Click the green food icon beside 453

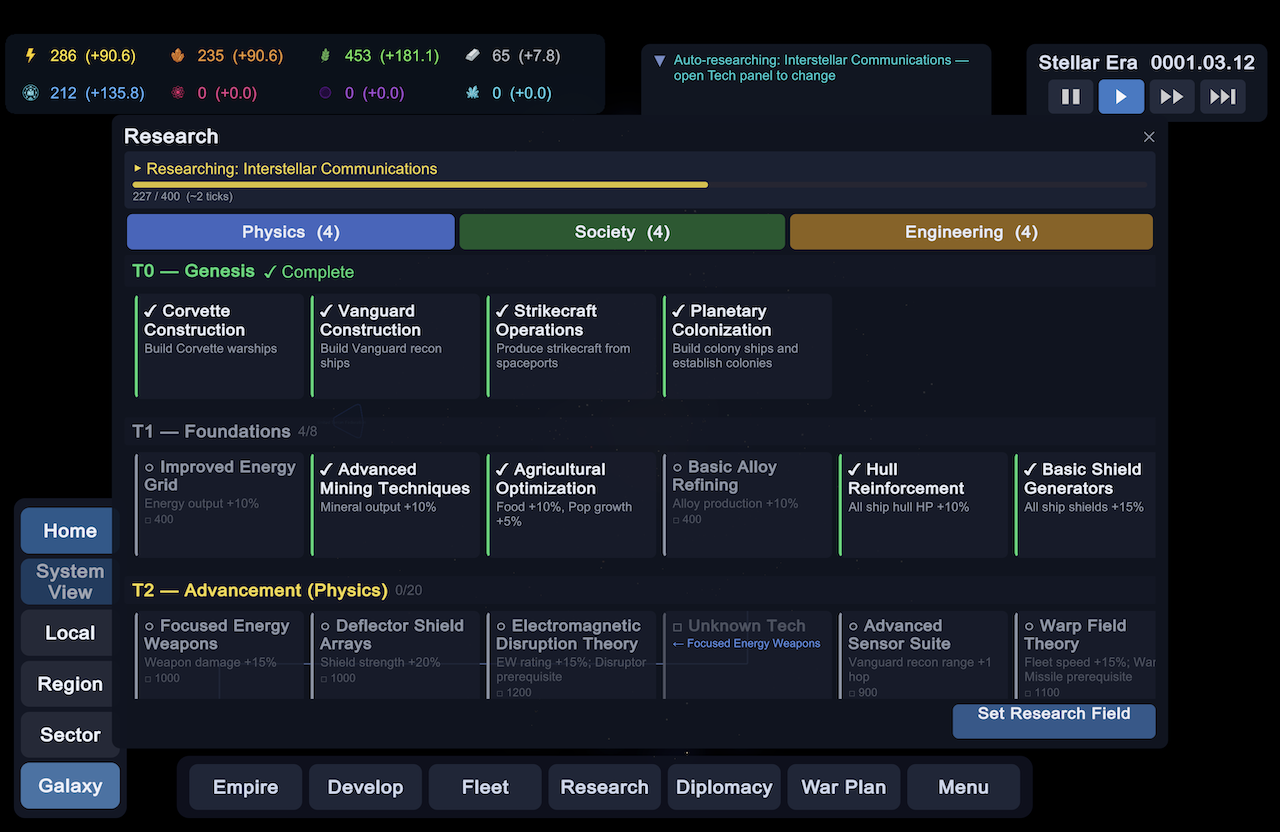point(326,56)
